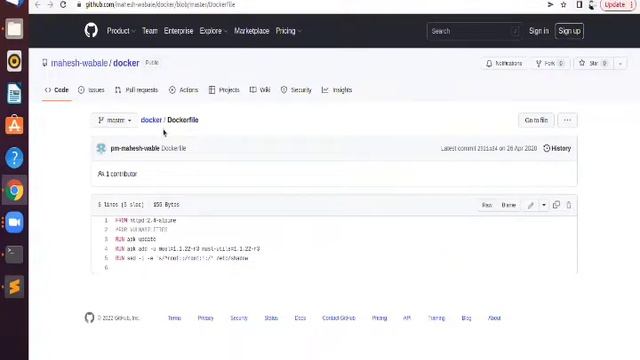Open the Security tab
This screenshot has width=640, height=360.
point(296,90)
